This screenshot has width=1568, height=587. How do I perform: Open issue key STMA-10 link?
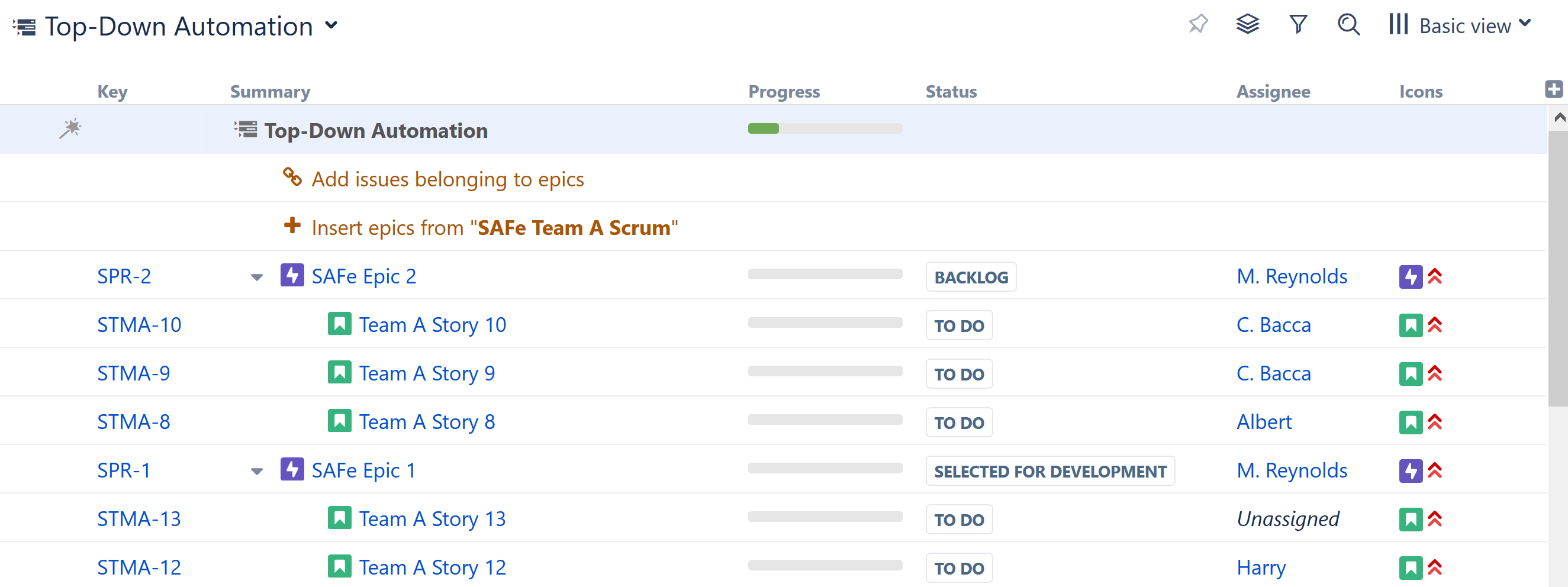coord(139,325)
